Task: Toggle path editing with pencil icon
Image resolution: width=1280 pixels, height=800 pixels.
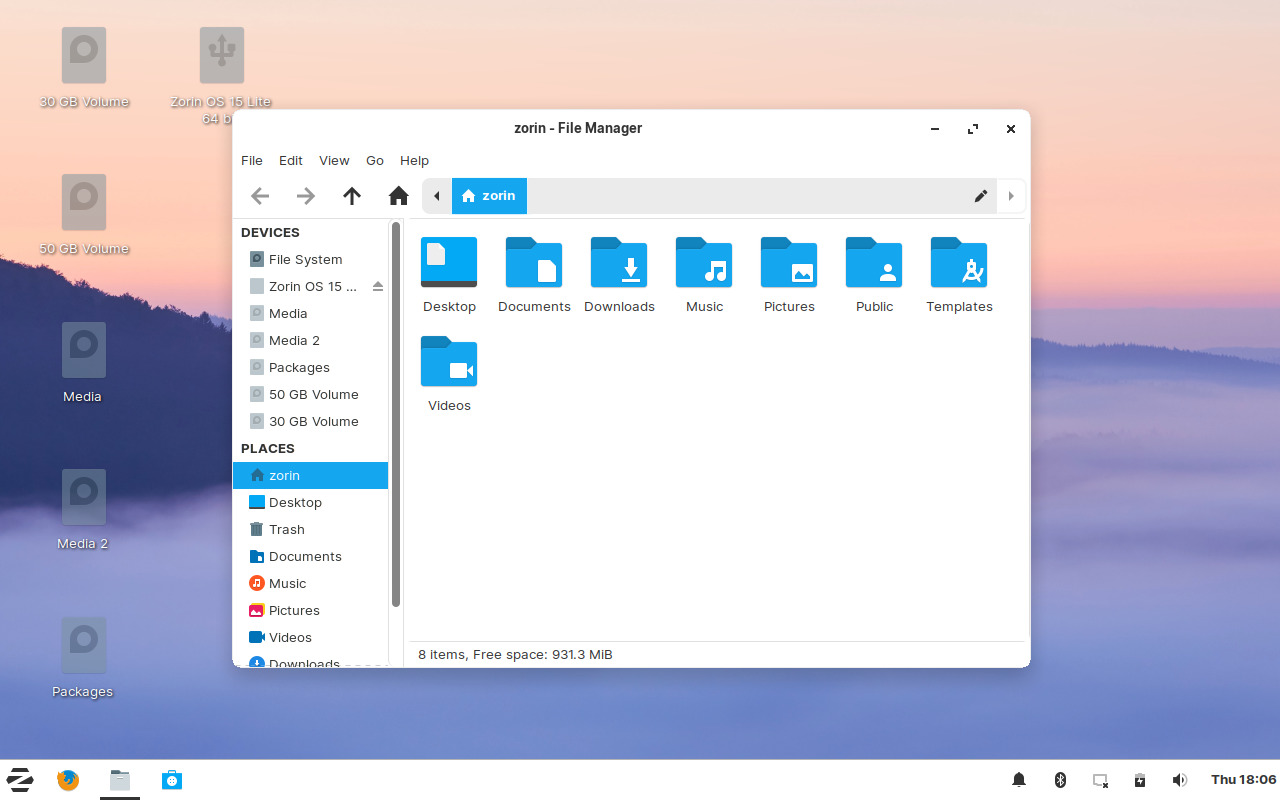Action: coord(981,196)
